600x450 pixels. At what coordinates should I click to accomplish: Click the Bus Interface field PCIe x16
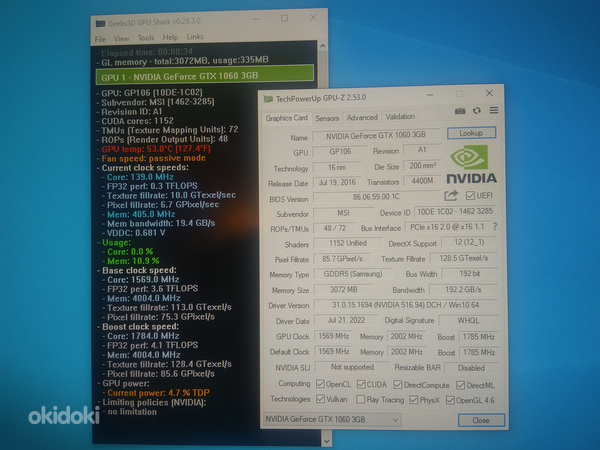tap(447, 227)
